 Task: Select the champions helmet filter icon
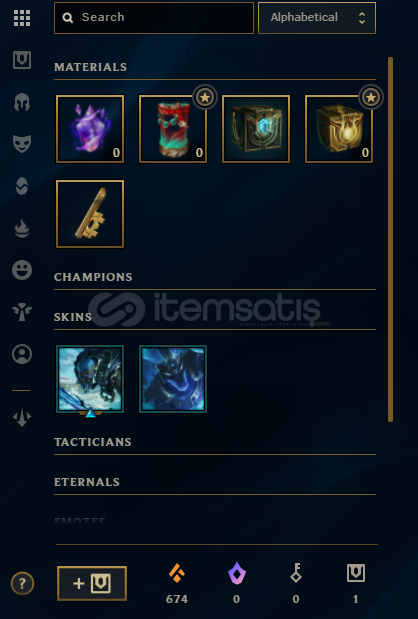point(22,102)
